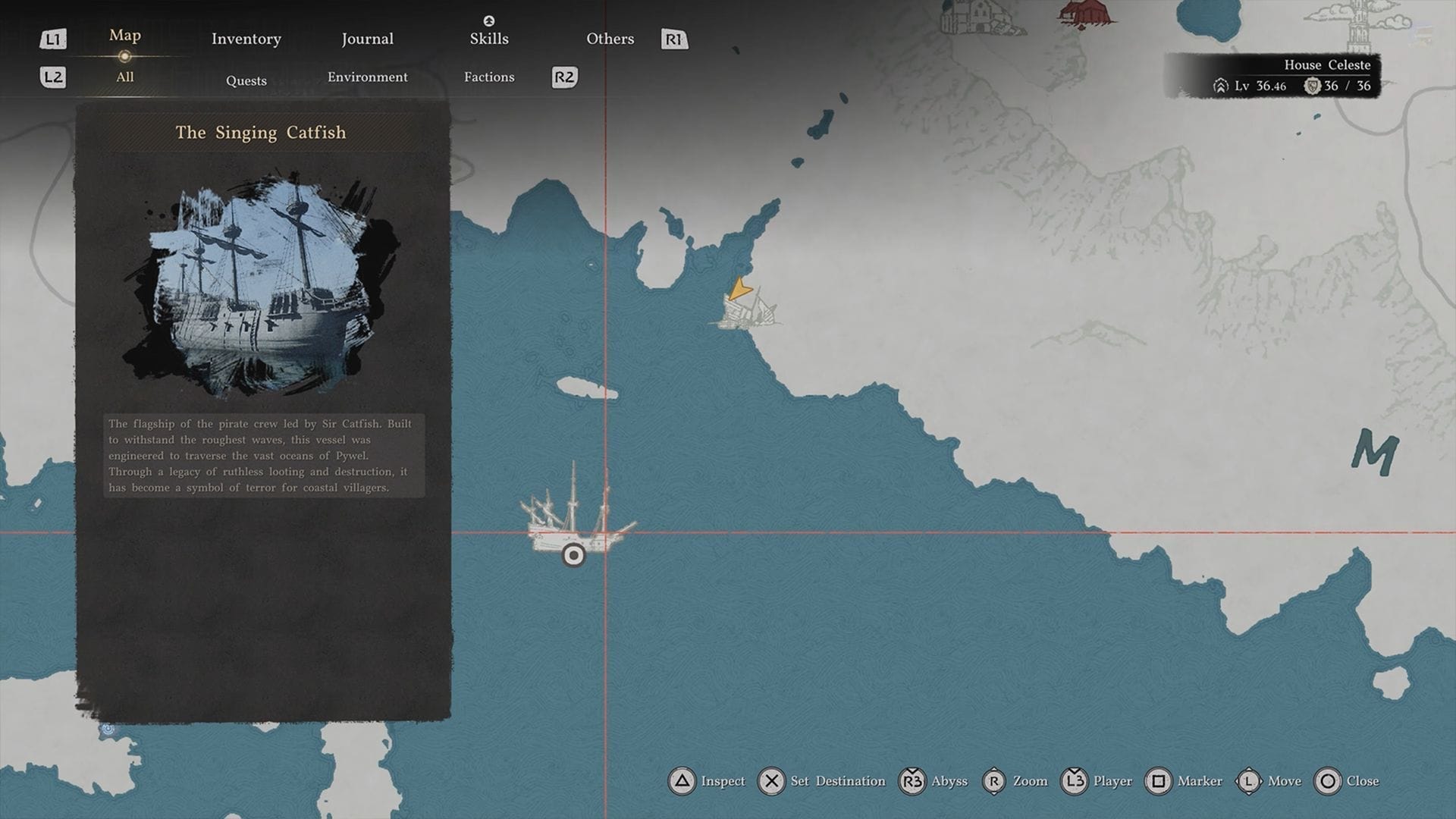
Task: Click the Singing Catfish ship illustration
Action: 262,284
